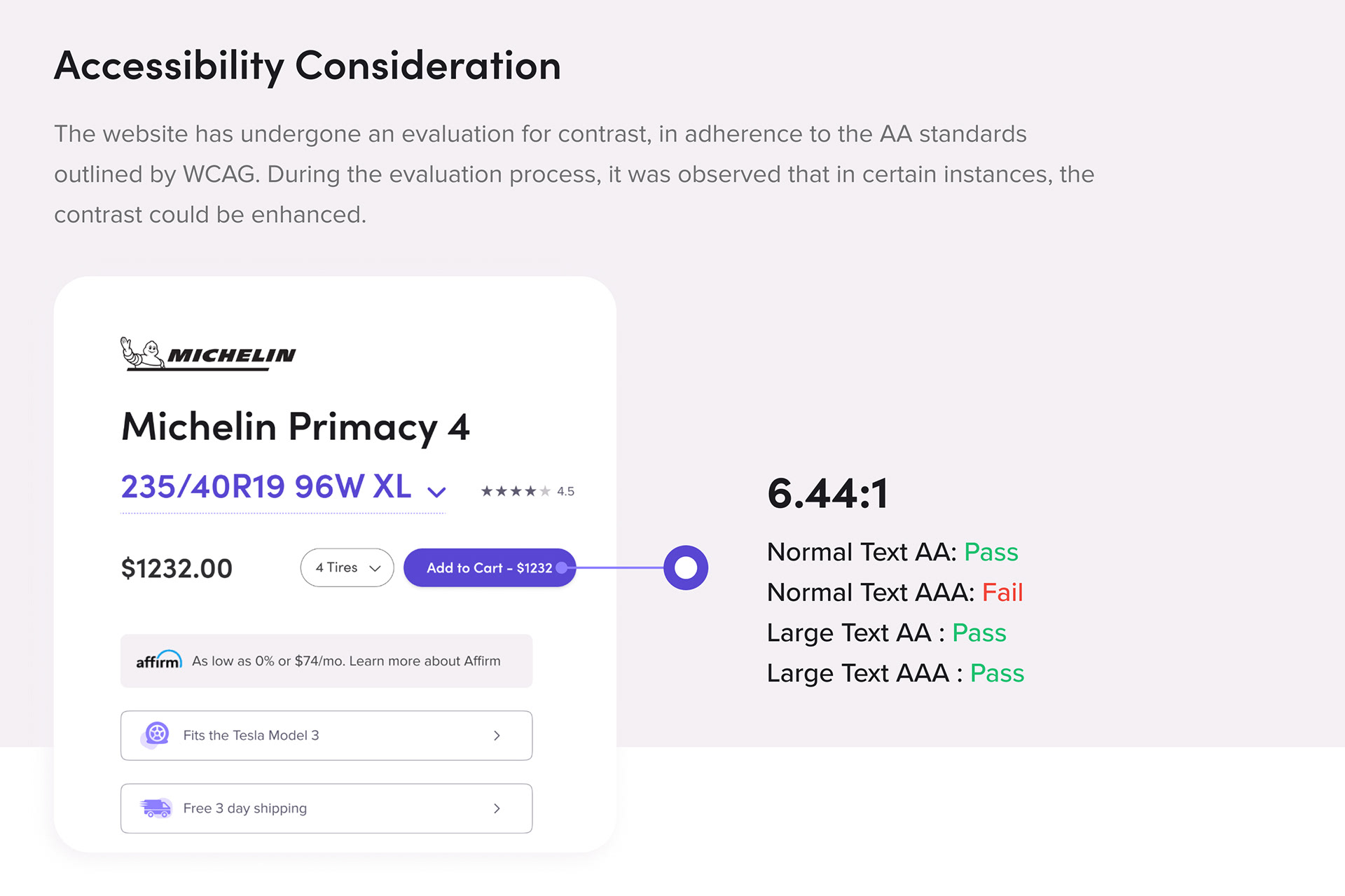Screen dimensions: 1345x896
Task: Expand the tire size chevron
Action: (436, 492)
